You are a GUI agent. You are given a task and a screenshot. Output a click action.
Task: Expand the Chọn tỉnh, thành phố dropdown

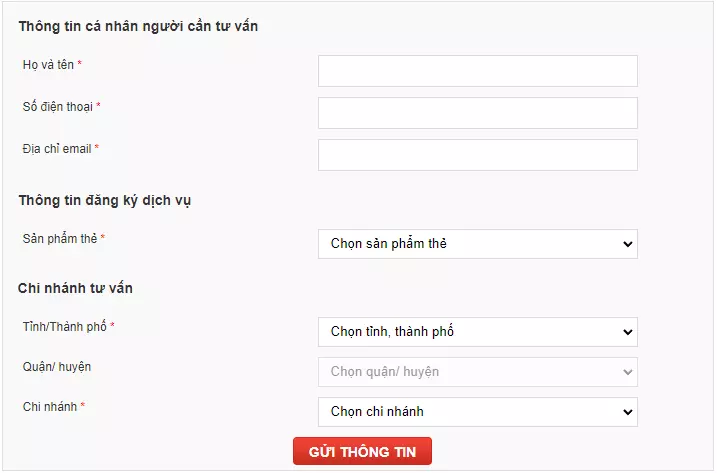coord(478,332)
